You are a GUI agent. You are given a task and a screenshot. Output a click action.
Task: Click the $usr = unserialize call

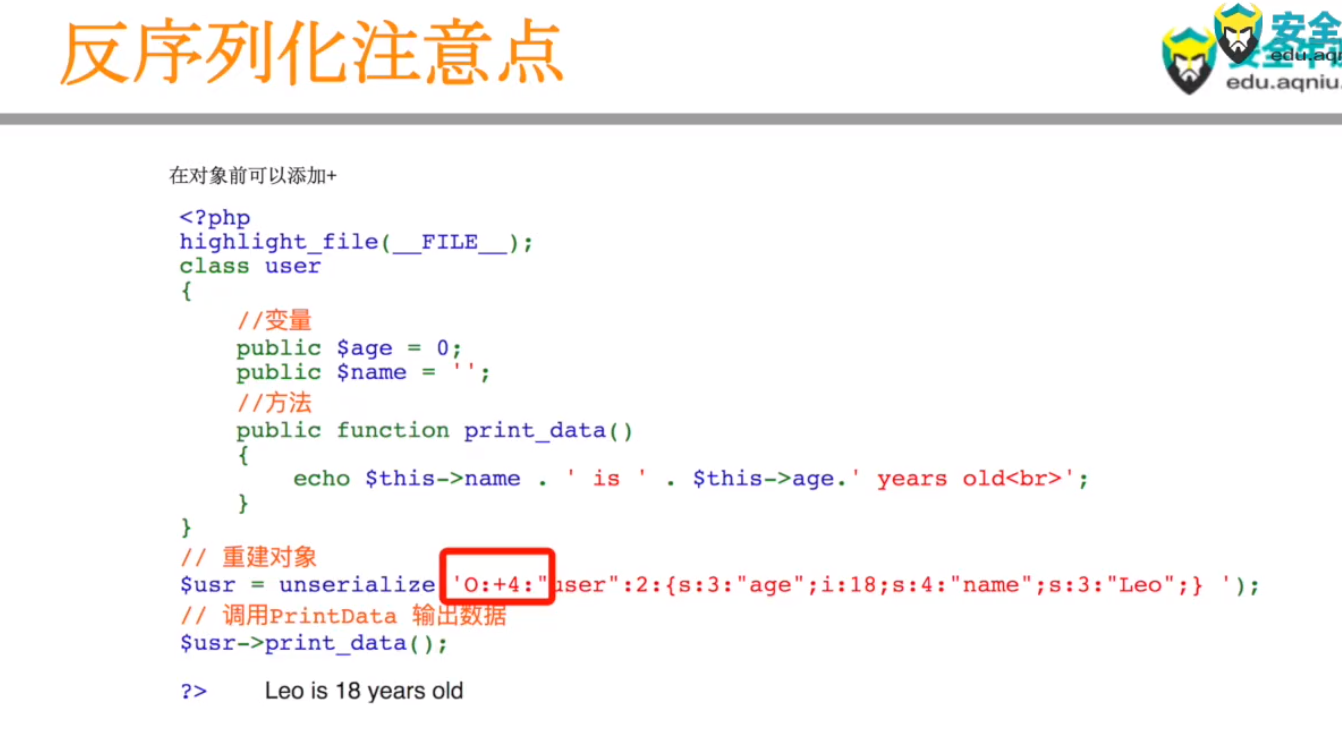(x=719, y=585)
